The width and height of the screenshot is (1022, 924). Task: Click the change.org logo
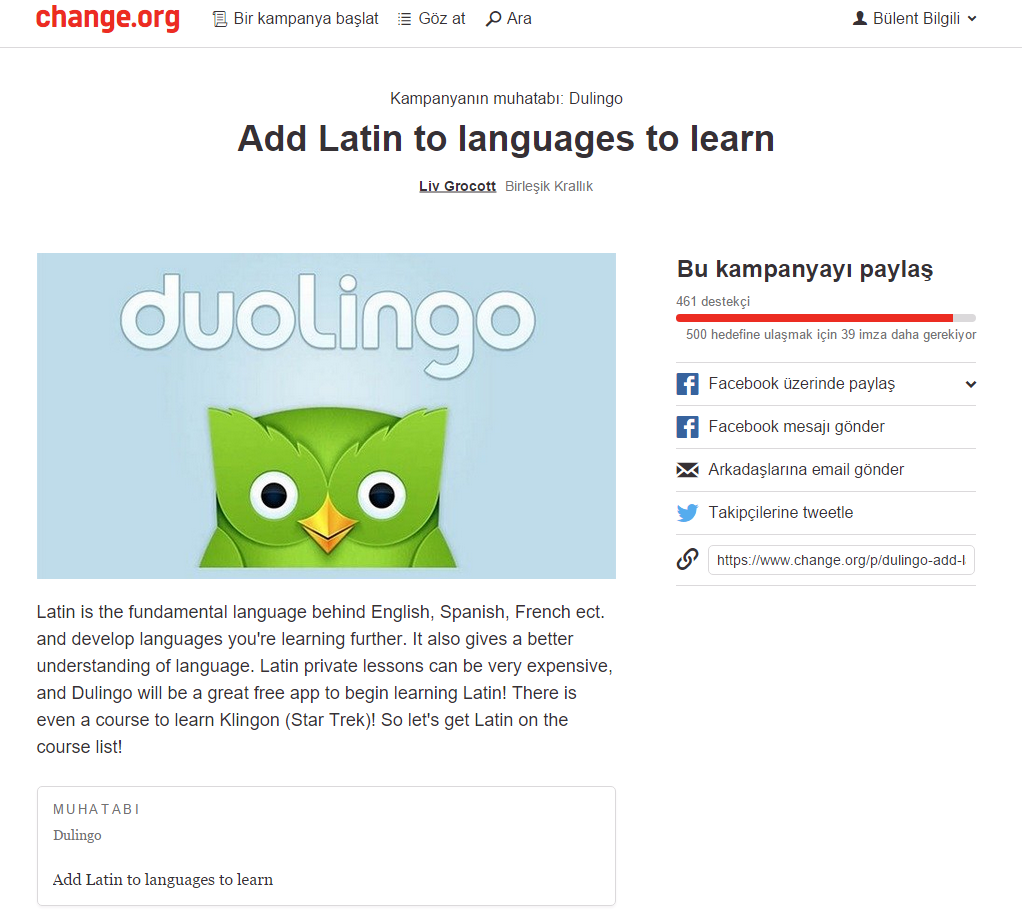108,18
